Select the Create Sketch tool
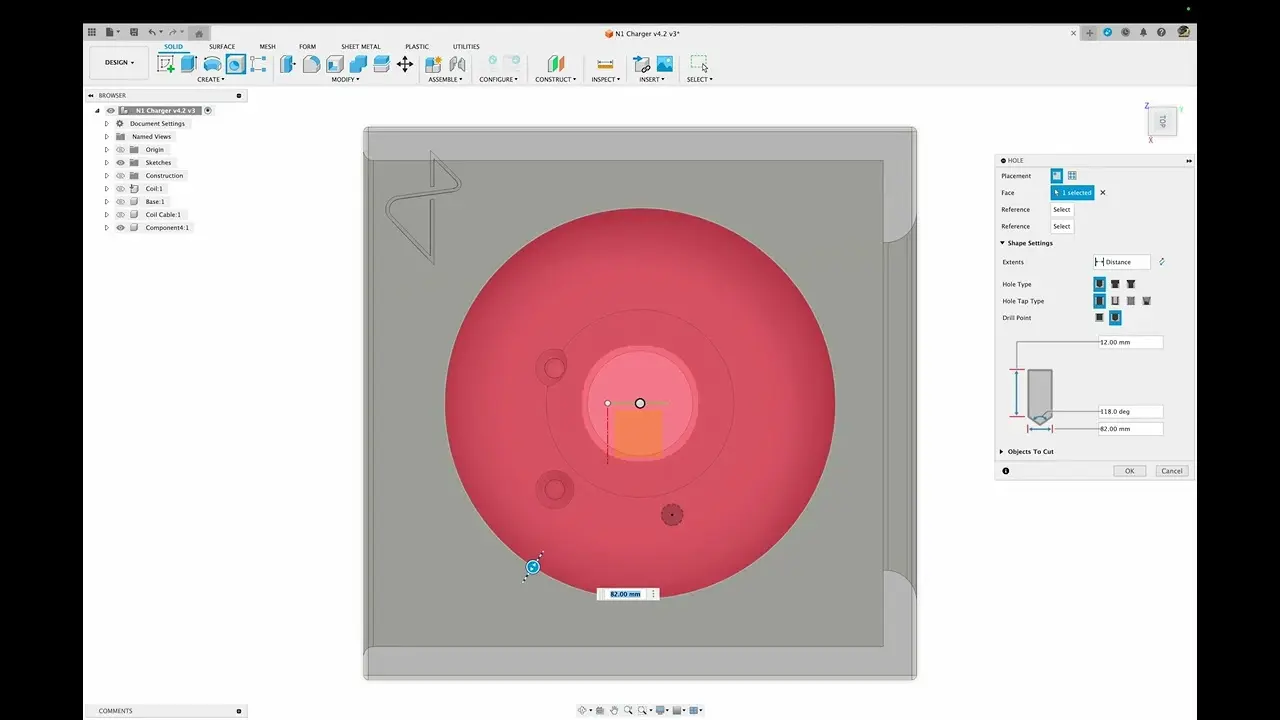Screen dimensions: 1280x720 point(166,64)
